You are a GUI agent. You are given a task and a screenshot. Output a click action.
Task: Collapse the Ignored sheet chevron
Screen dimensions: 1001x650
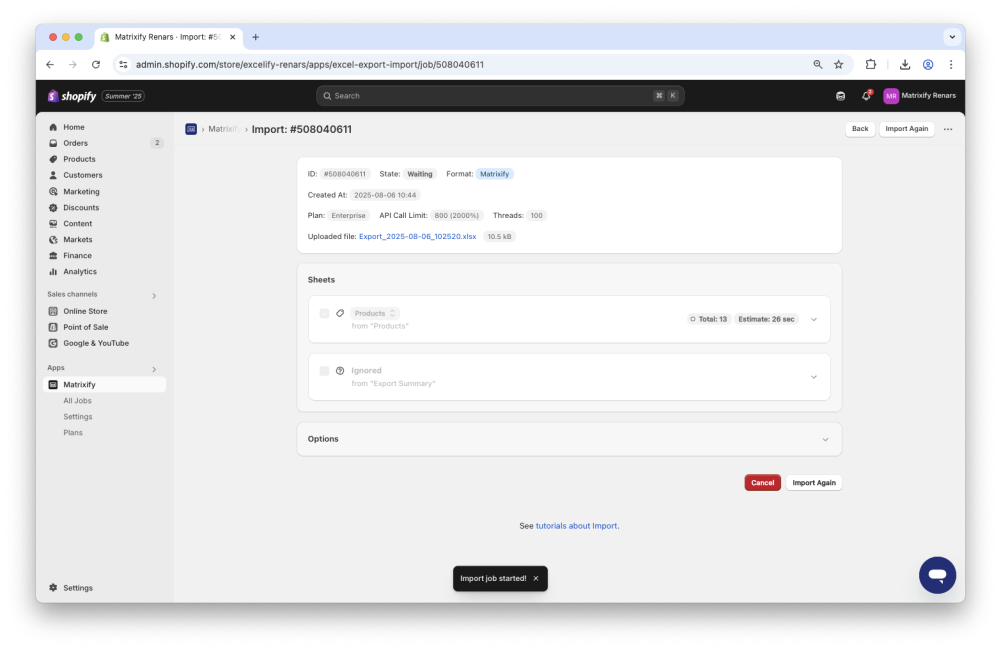pos(816,377)
